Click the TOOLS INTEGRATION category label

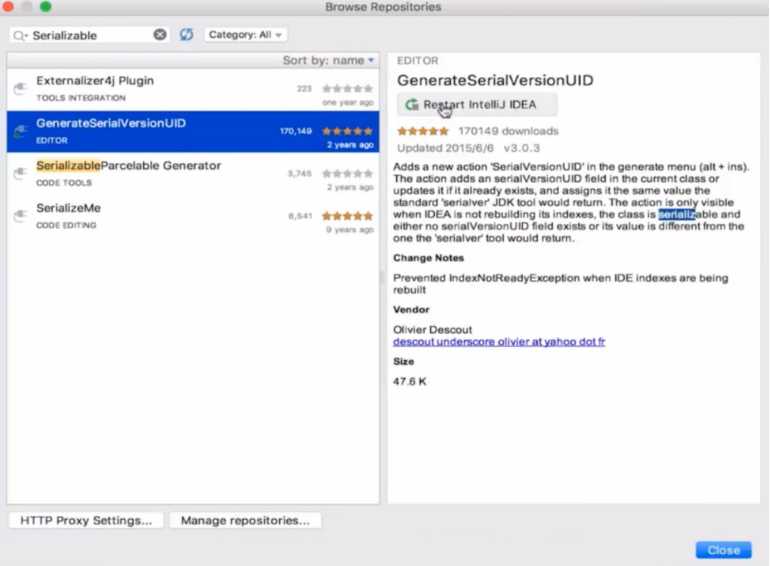click(81, 98)
